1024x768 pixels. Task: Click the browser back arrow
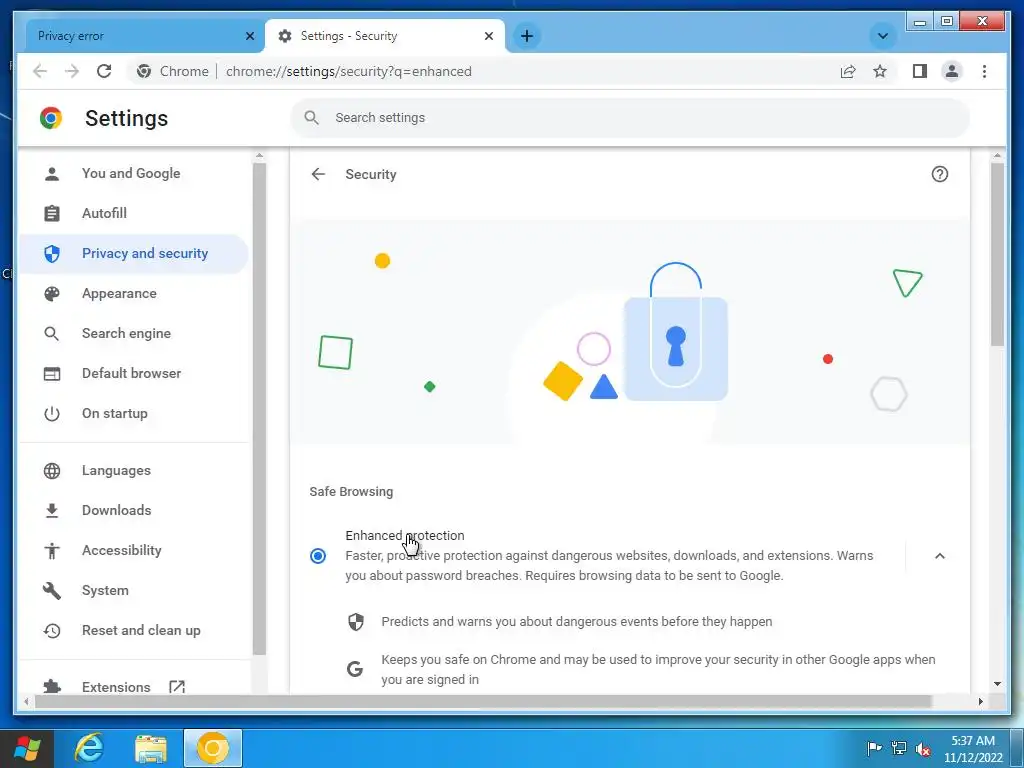click(x=40, y=71)
